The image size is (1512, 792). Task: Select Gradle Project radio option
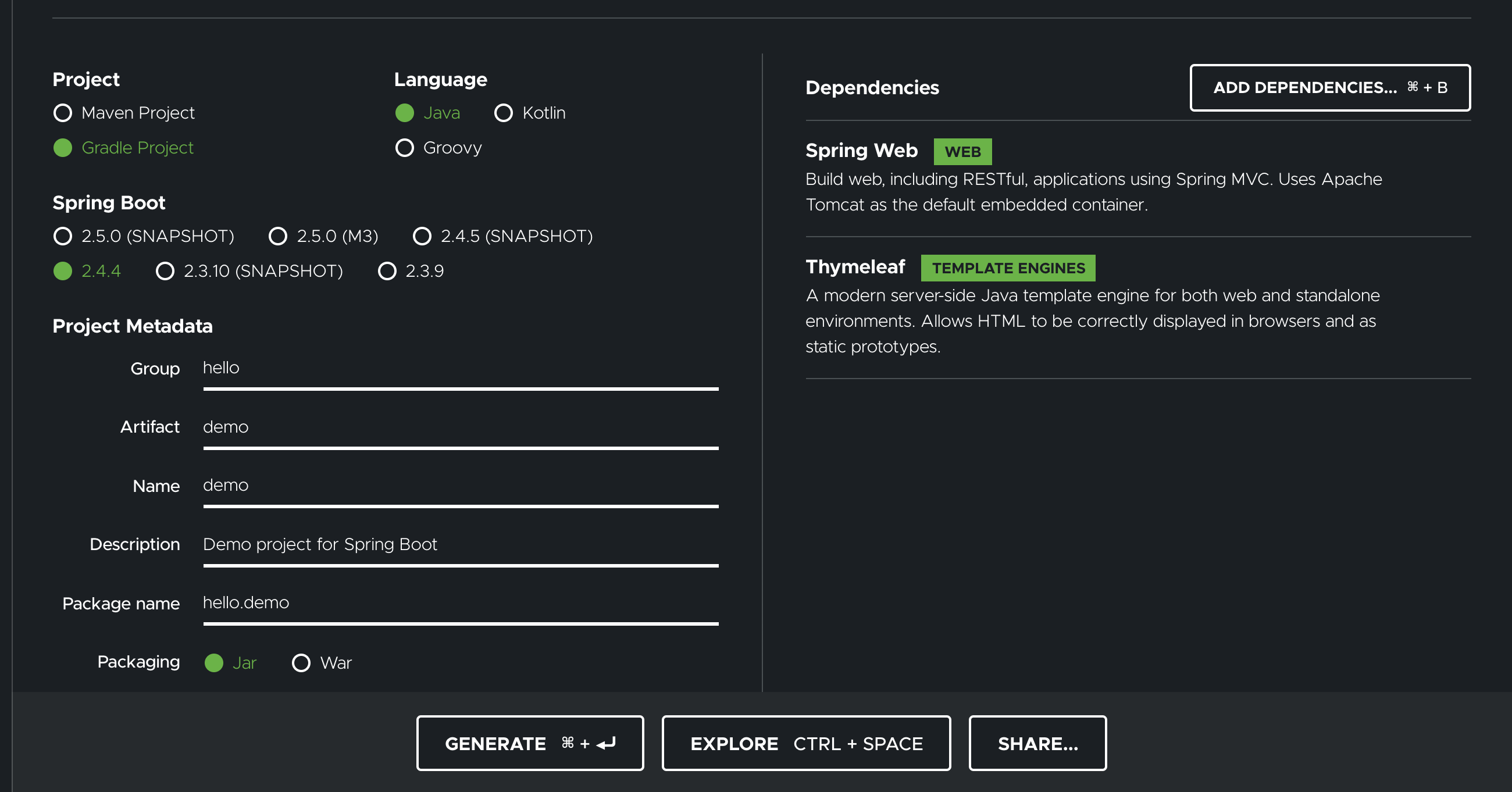[63, 148]
